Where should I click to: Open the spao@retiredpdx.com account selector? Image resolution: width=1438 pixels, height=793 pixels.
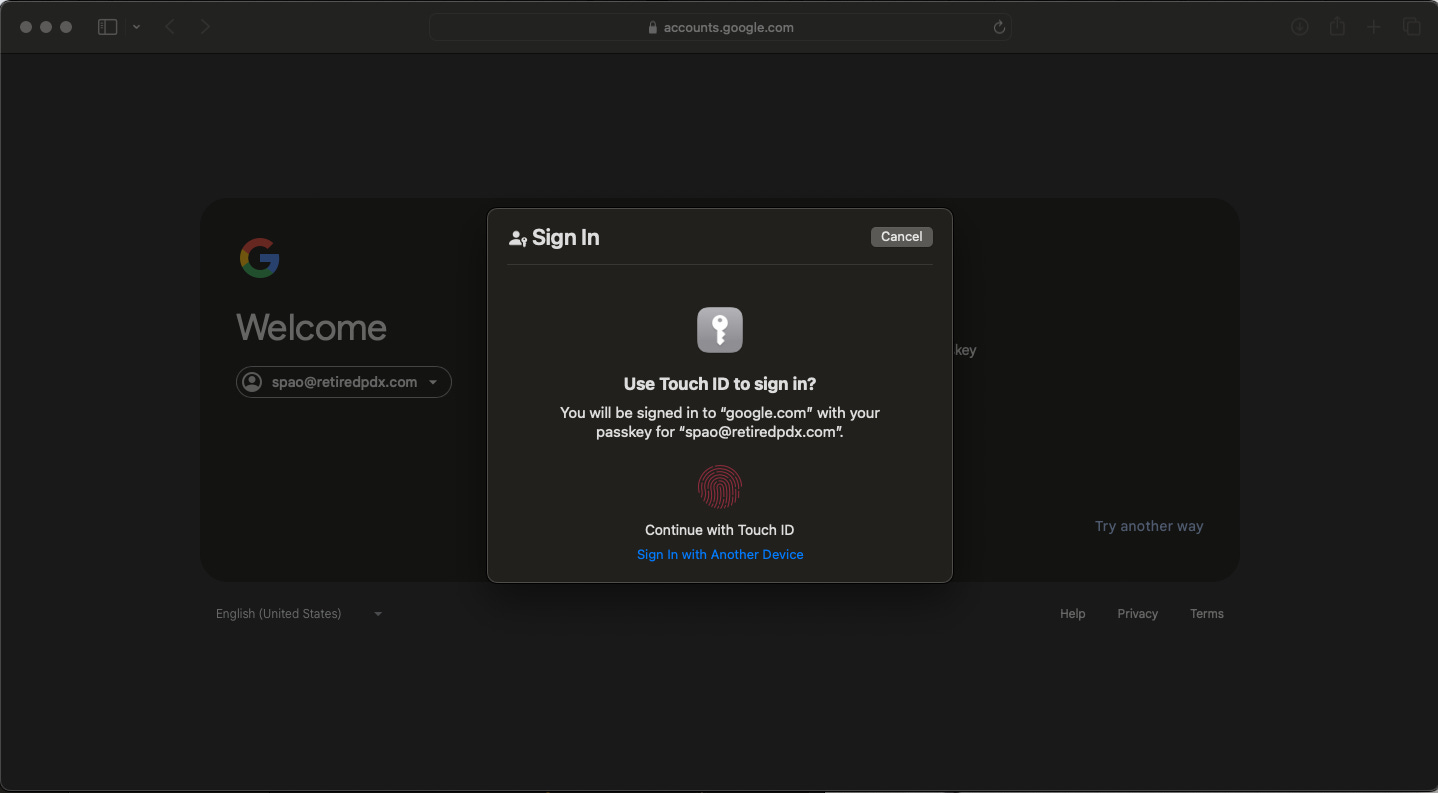344,382
